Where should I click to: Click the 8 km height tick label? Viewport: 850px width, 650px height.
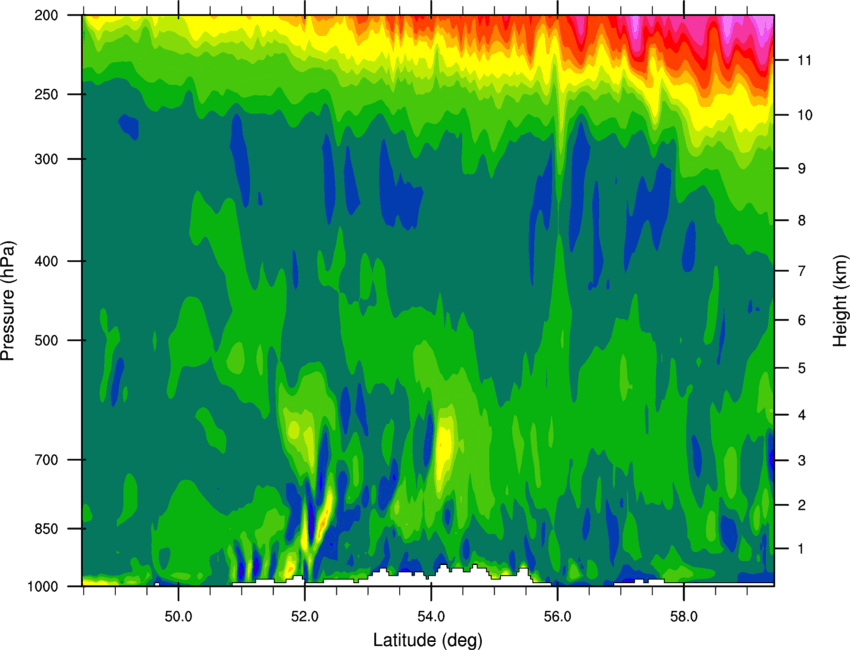[x=801, y=220]
